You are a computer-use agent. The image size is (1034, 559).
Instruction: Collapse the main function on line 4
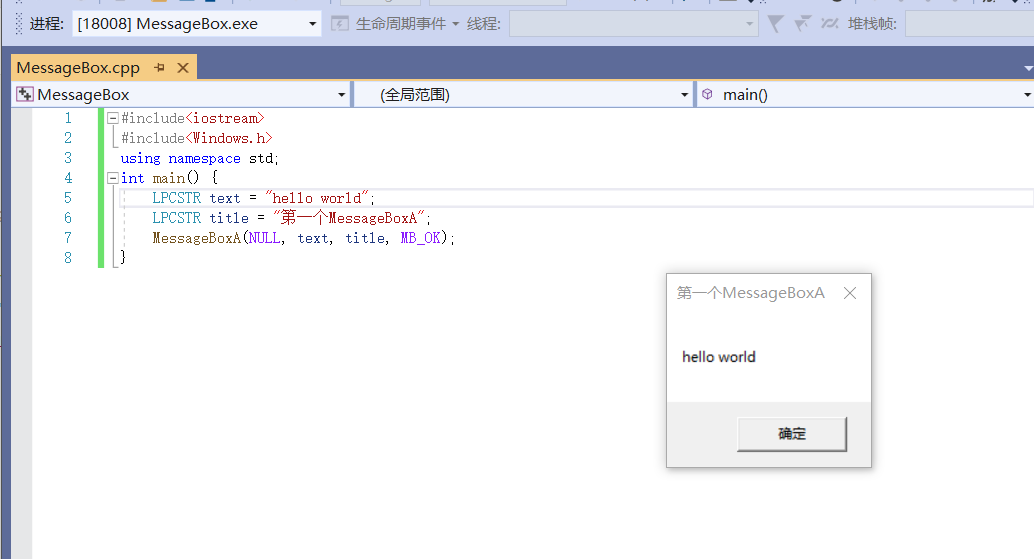point(113,178)
